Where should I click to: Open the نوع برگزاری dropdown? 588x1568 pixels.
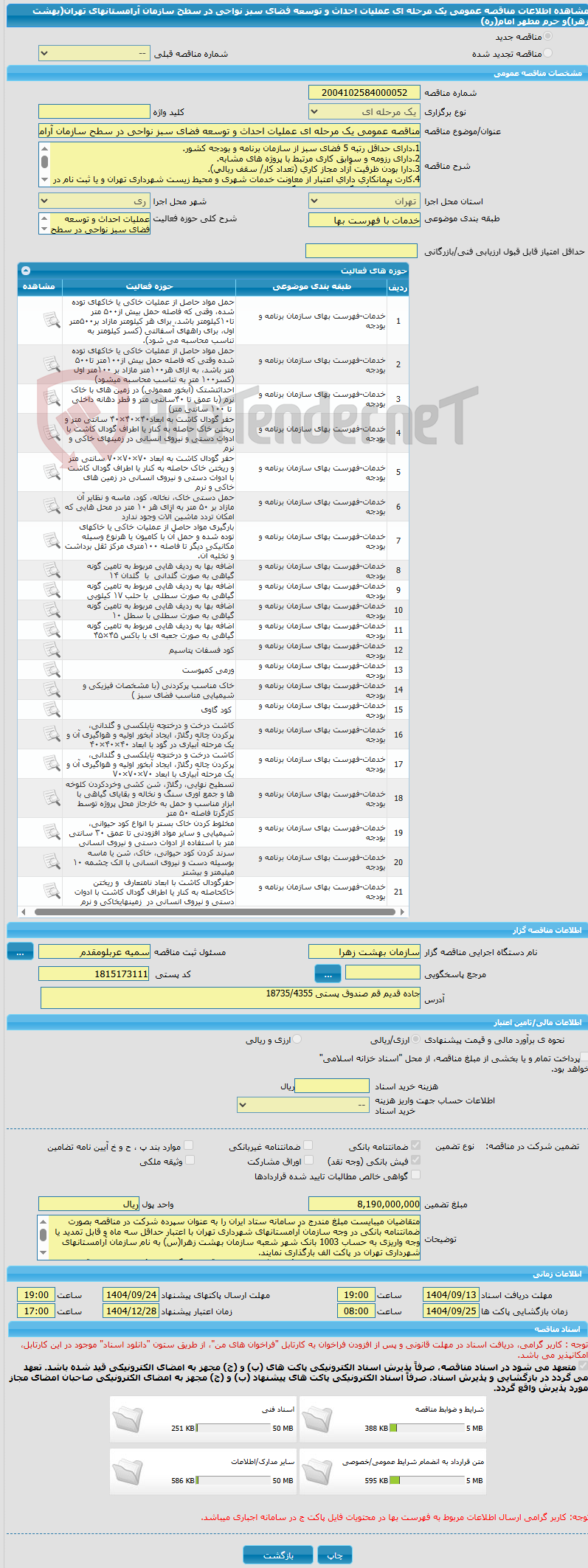(364, 112)
